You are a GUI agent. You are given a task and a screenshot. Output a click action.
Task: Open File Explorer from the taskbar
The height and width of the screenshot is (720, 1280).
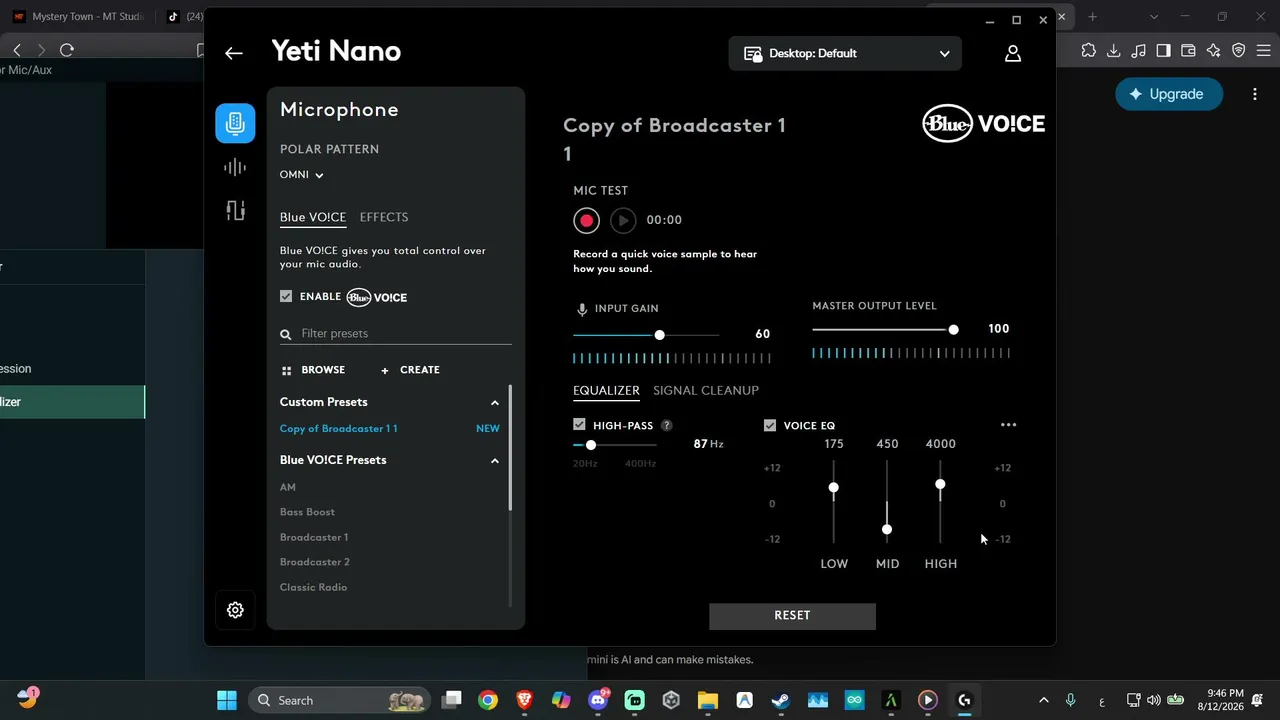[x=708, y=700]
